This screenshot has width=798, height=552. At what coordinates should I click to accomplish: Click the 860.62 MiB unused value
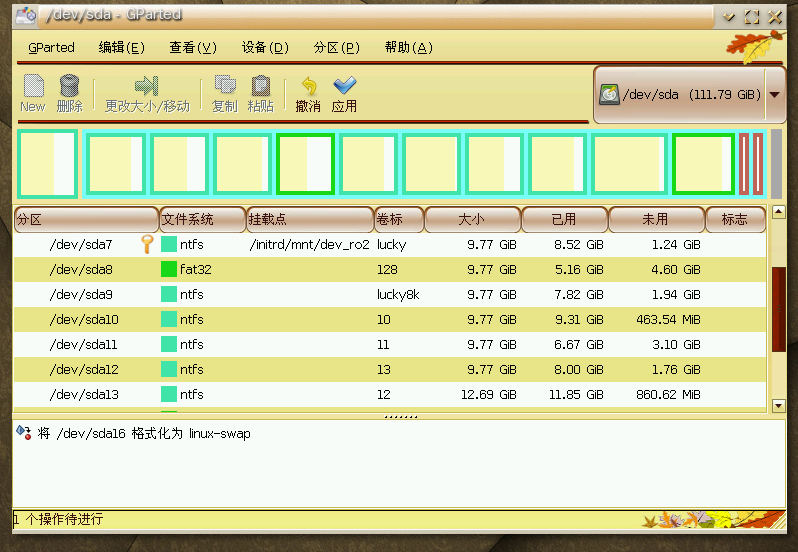[x=668, y=394]
